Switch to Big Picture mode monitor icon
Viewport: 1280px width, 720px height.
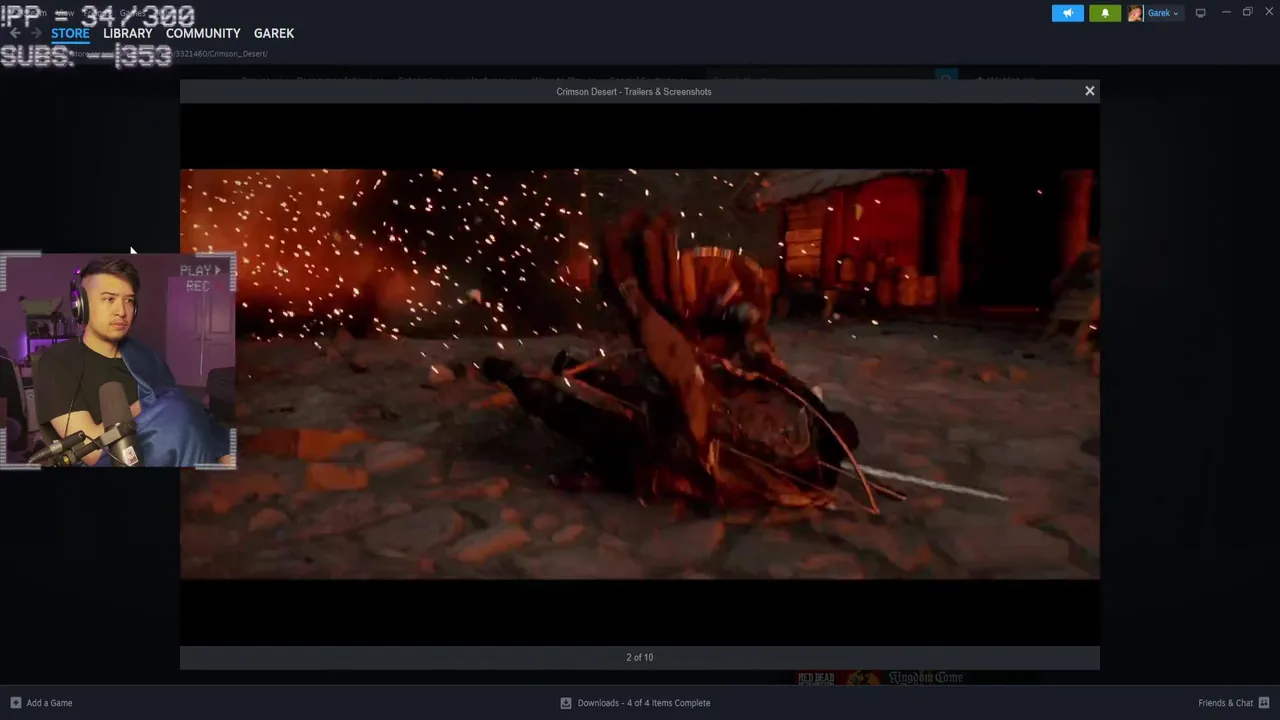[1200, 13]
